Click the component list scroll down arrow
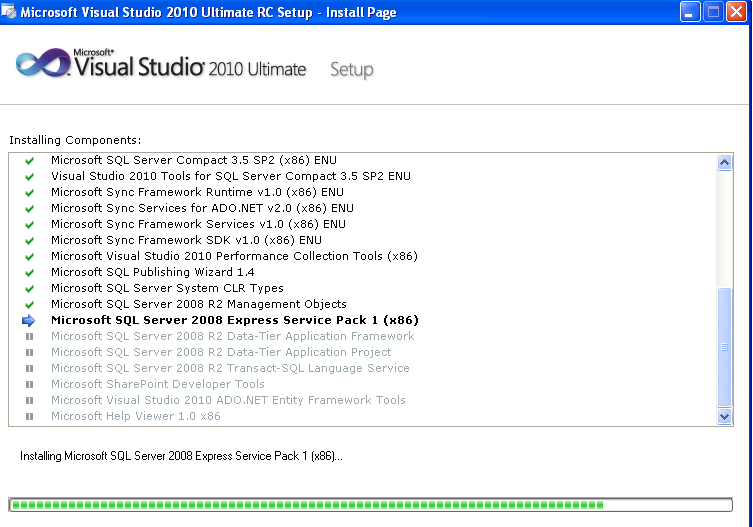The image size is (753, 527). [724, 417]
